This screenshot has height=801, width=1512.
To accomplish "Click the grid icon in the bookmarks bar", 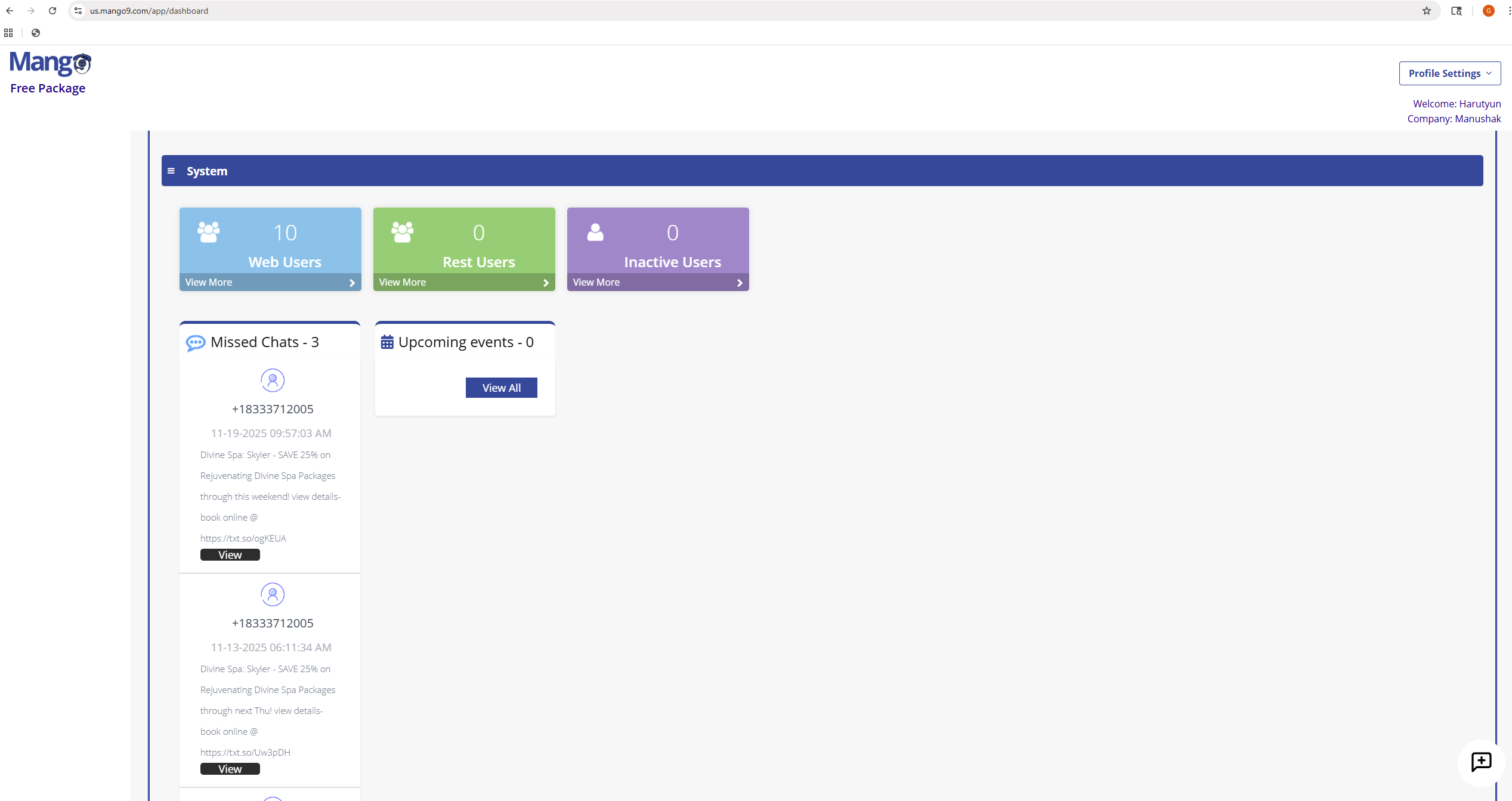I will [8, 33].
